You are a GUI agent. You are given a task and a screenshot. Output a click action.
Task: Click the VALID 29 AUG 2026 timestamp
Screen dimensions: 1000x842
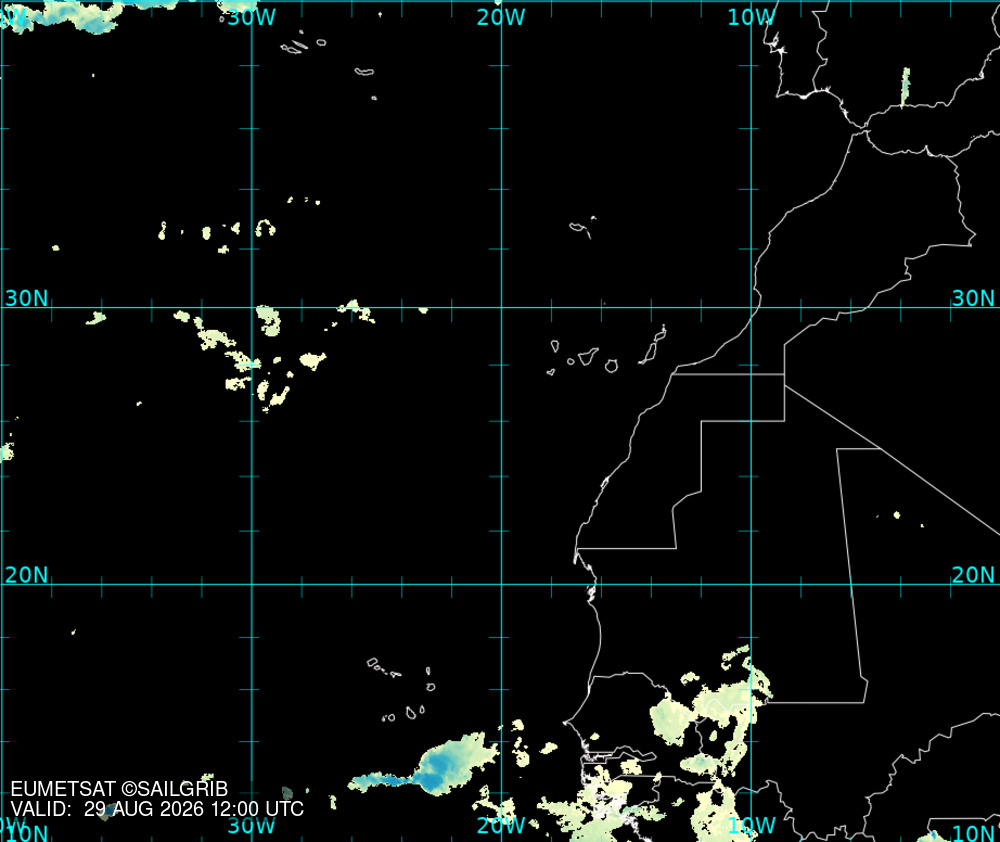click(x=157, y=809)
